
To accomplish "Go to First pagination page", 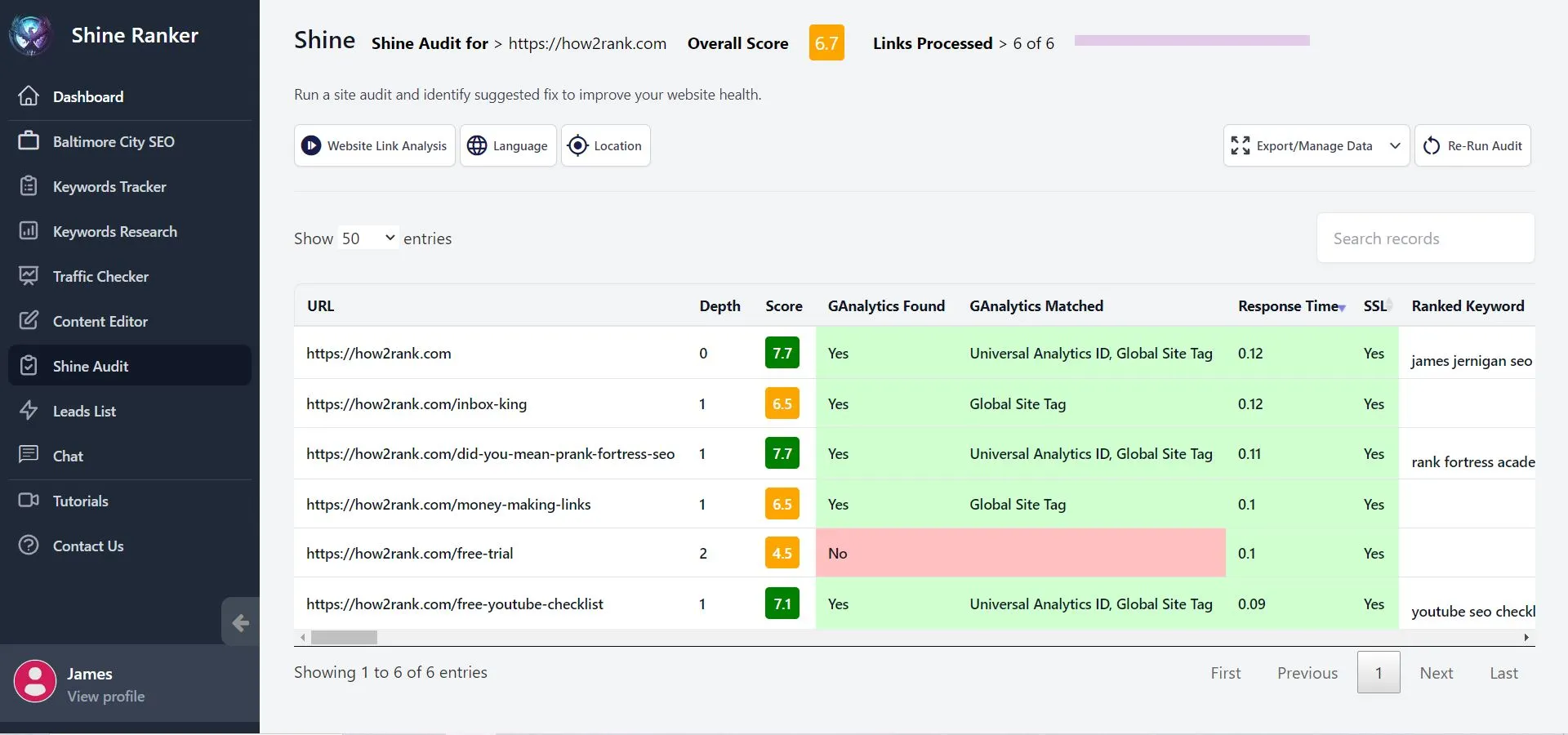I will pyautogui.click(x=1225, y=673).
